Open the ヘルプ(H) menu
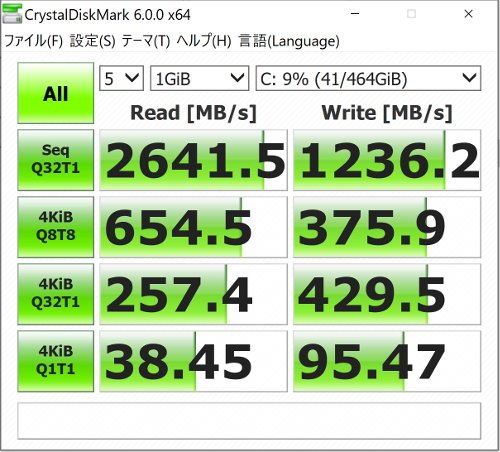The image size is (500, 452). 204,41
